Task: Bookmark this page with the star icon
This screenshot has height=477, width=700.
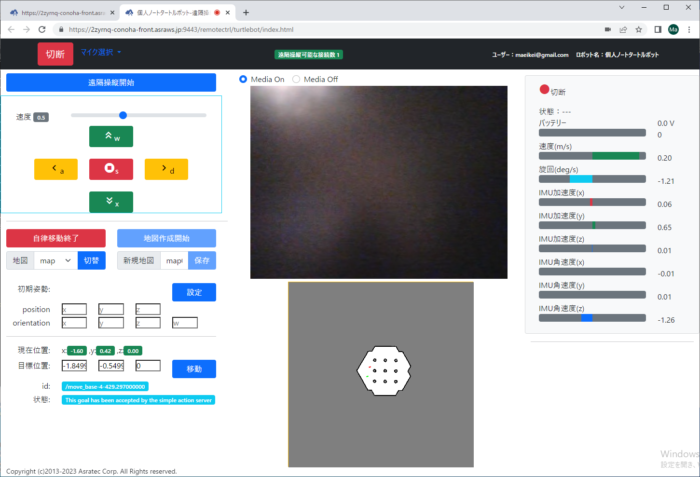Action: coord(637,30)
